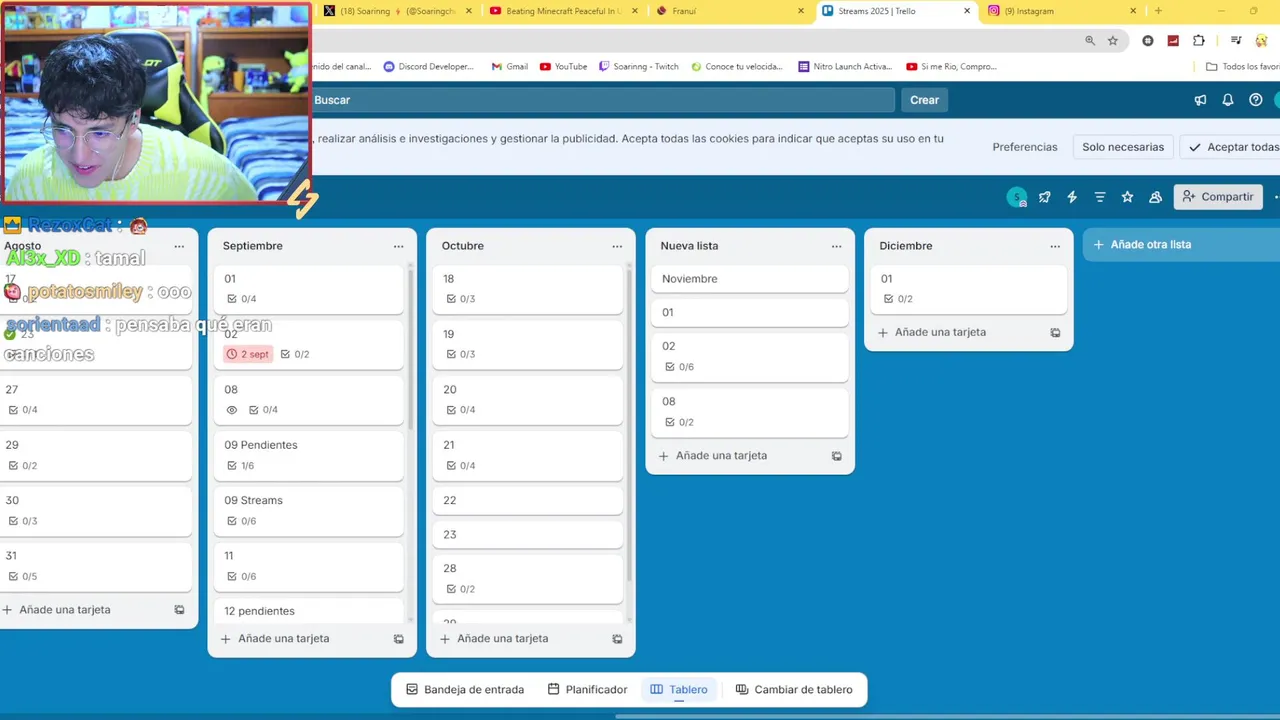
Task: Click checklist badge 0/6 on Nueva lista card 02
Action: pyautogui.click(x=679, y=367)
